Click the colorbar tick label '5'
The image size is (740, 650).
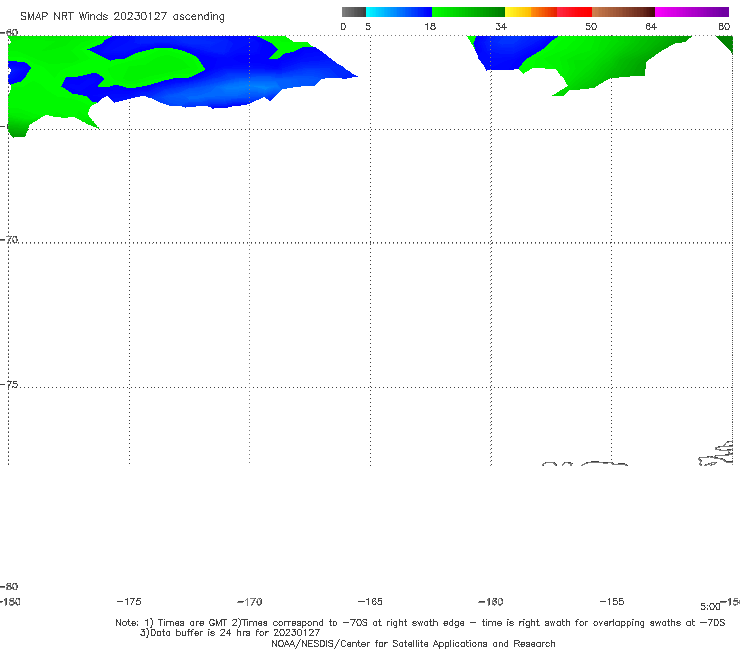(x=368, y=27)
